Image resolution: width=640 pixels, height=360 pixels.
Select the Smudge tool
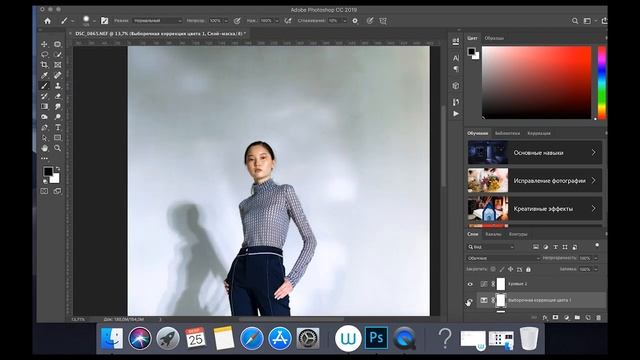pos(58,107)
